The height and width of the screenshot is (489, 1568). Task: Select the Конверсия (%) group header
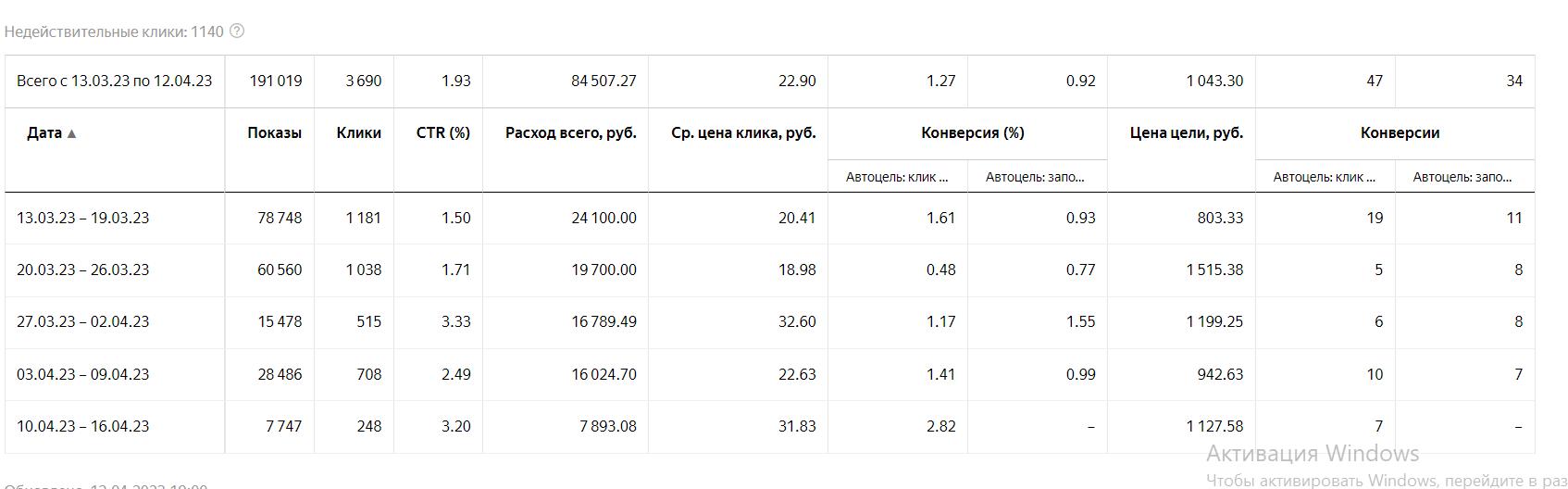coord(972,133)
